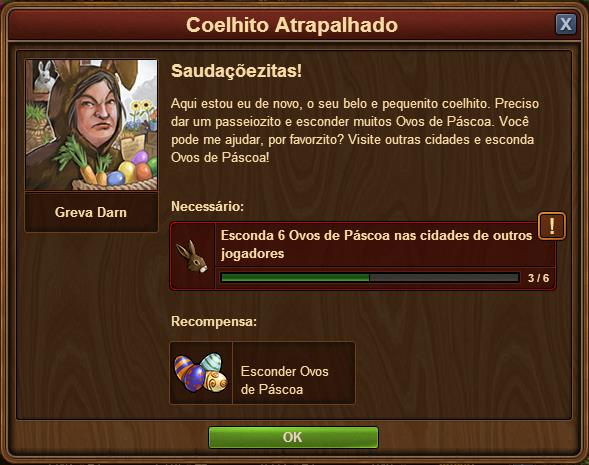
Task: Click the colorful Easter eggs reward icon
Action: point(201,373)
